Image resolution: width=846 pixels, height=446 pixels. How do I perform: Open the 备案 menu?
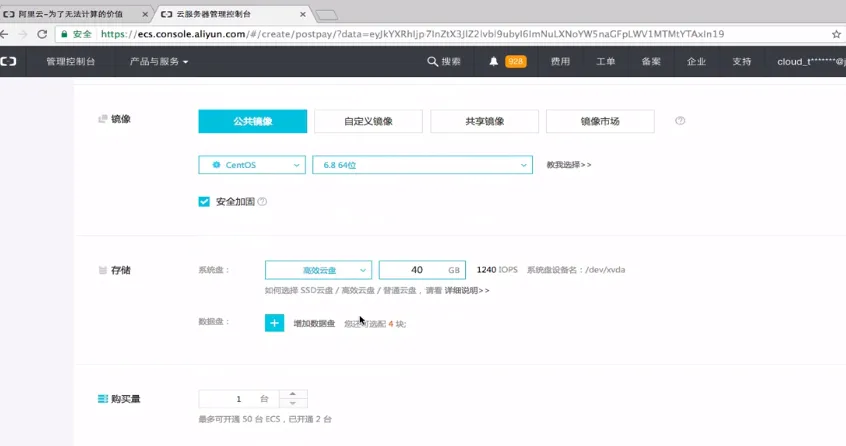(651, 61)
